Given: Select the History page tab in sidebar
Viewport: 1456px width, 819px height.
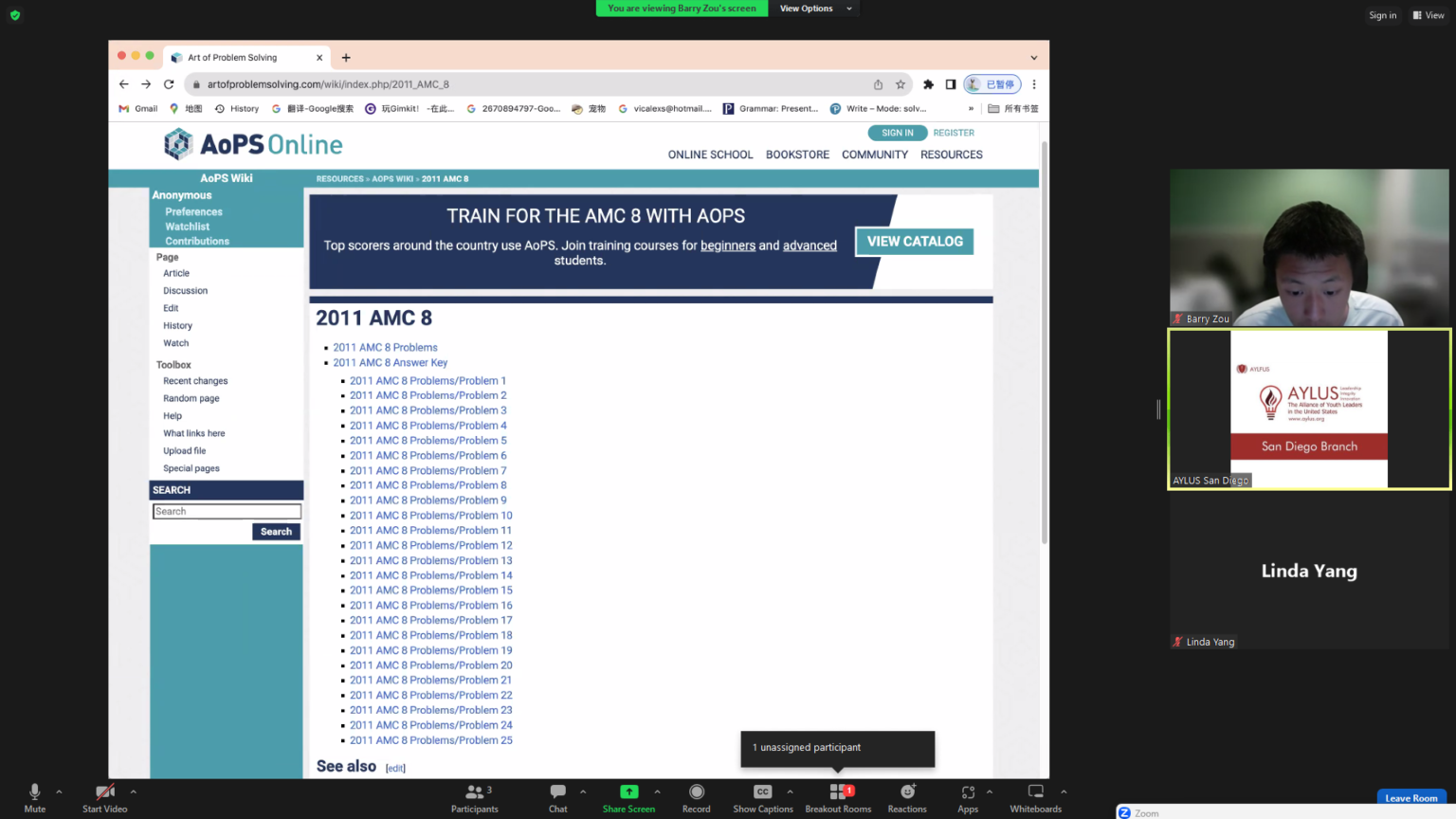Looking at the screenshot, I should 177,325.
